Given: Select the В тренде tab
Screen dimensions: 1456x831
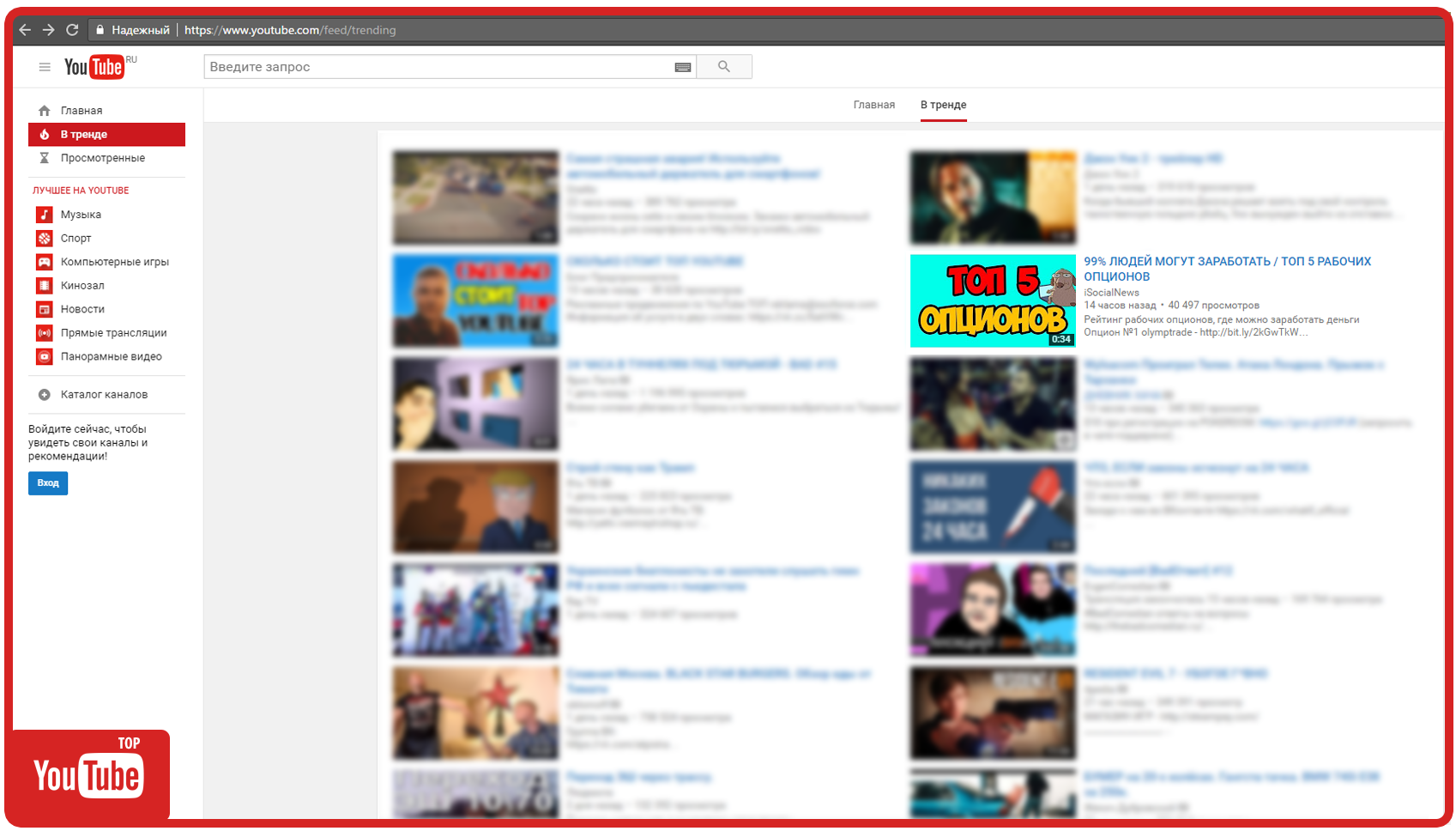Looking at the screenshot, I should (x=943, y=104).
